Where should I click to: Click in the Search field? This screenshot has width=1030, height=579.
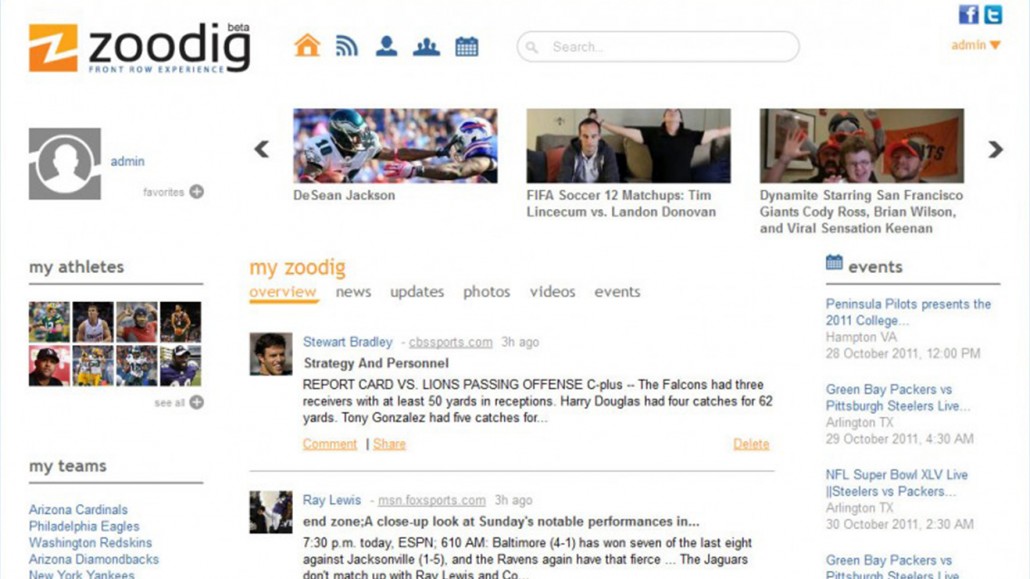[x=658, y=47]
